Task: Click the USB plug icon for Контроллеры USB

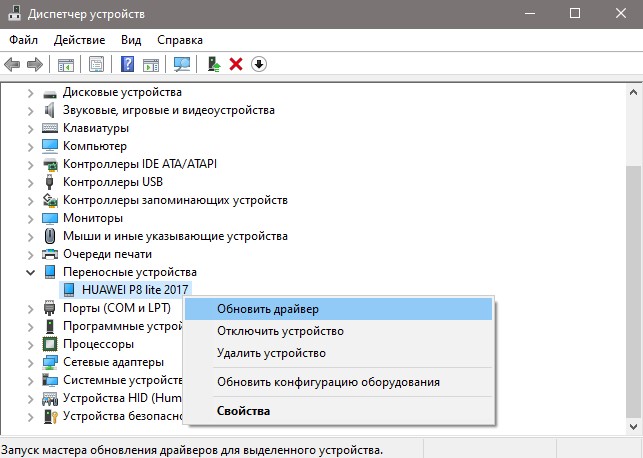Action: [50, 182]
